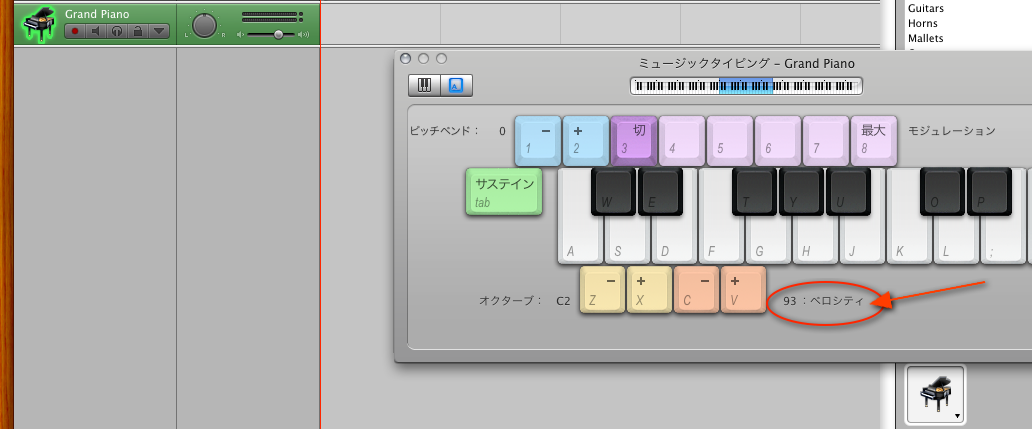Play the black piano key labeled W
Image resolution: width=1032 pixels, height=429 pixels.
613,191
